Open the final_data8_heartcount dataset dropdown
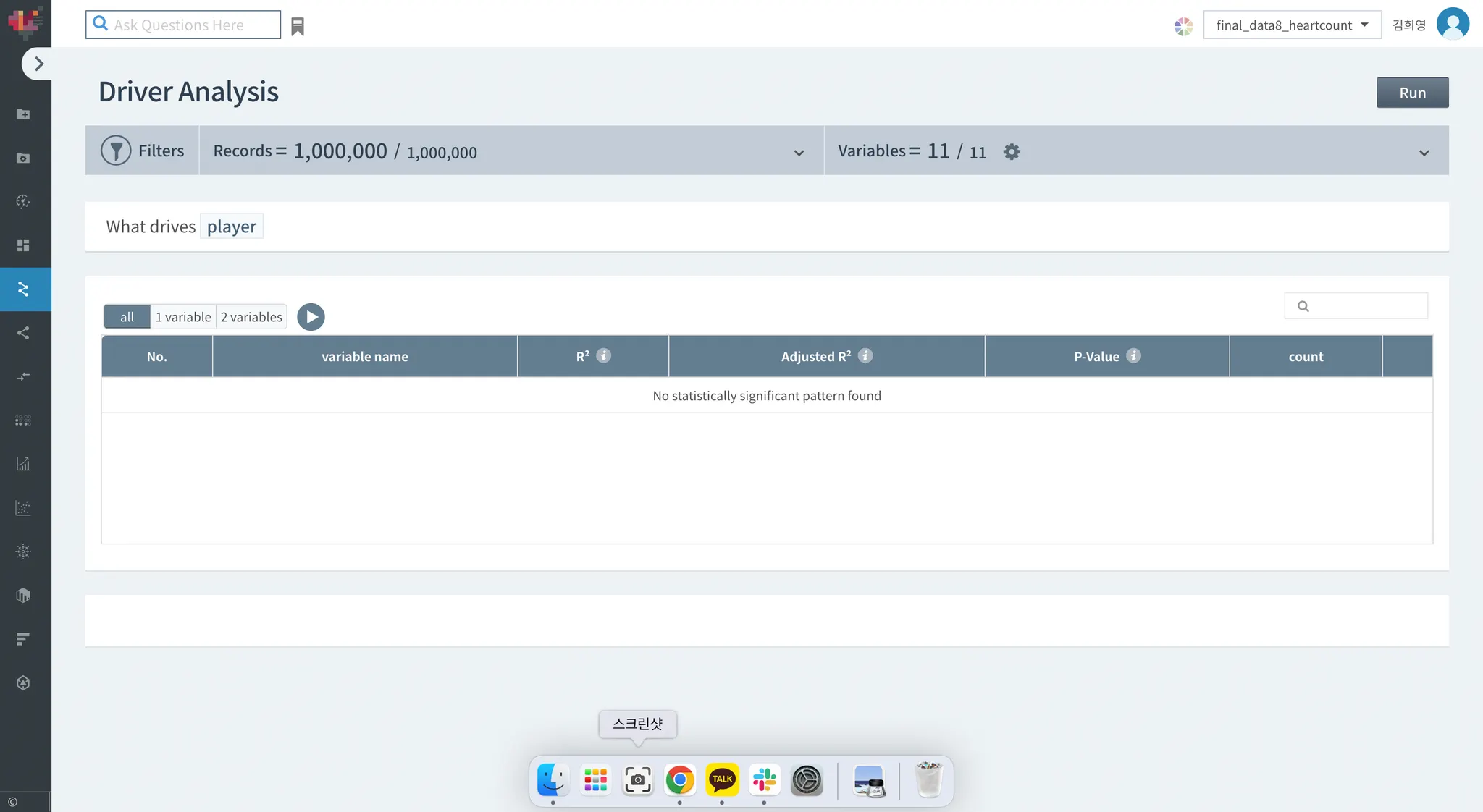 click(x=1292, y=25)
